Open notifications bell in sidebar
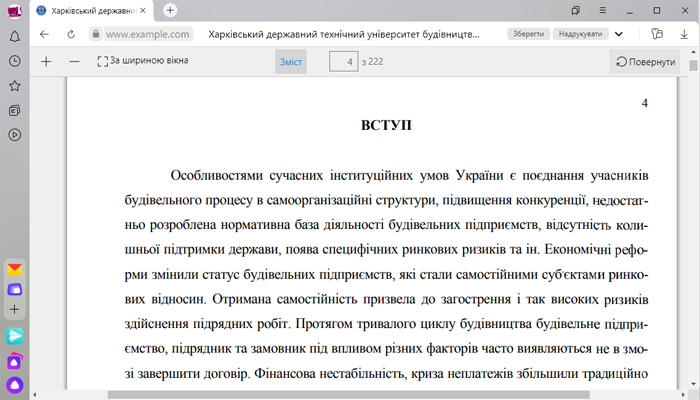 coord(15,37)
